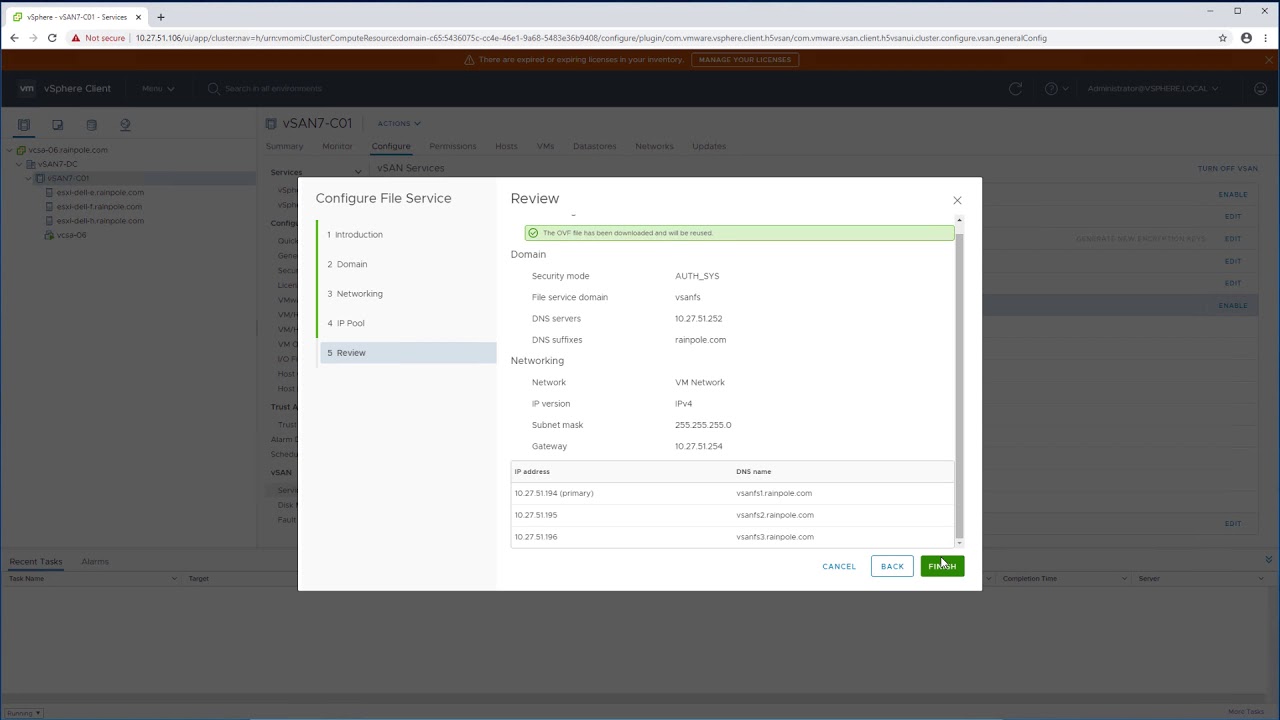Open the Recent Tasks panel tab
The height and width of the screenshot is (720, 1280).
tap(36, 561)
